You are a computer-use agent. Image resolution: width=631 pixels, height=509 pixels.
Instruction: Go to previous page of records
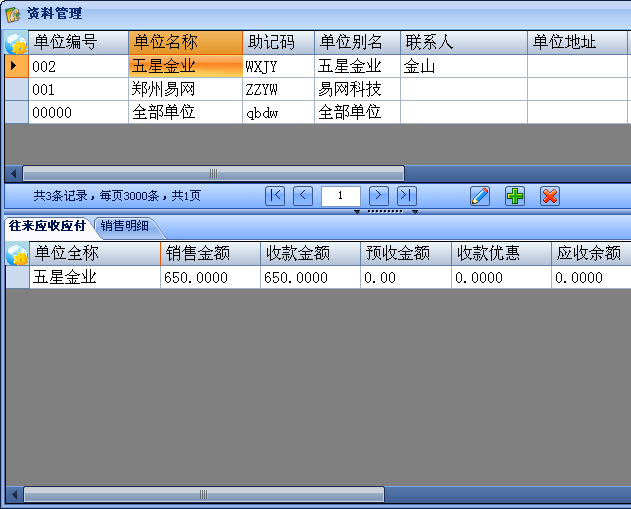pyautogui.click(x=303, y=196)
